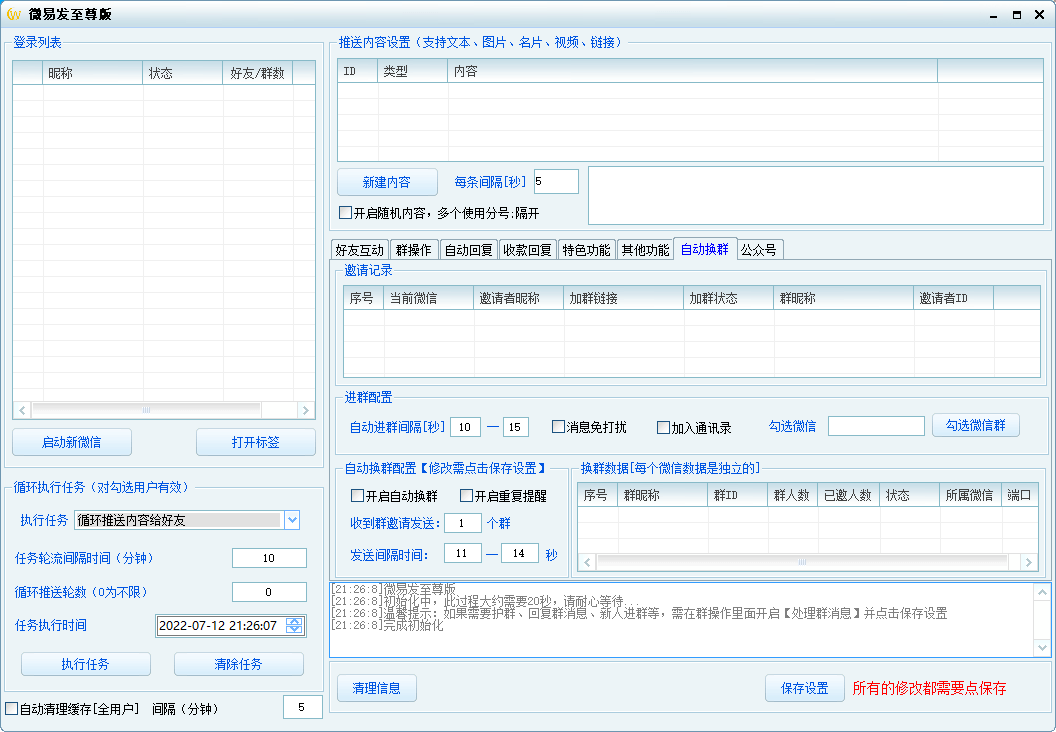Enable the 消息免打扰 checkbox
This screenshot has height=732, width=1056.
pyautogui.click(x=558, y=427)
